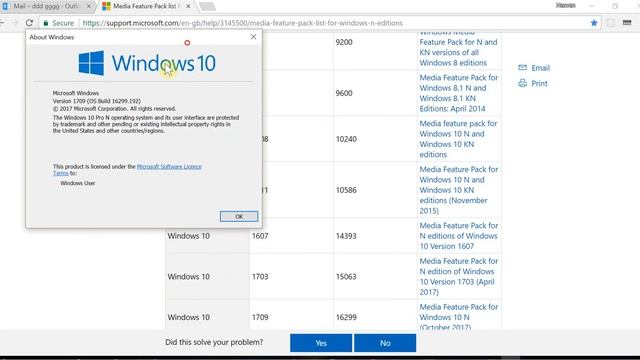
Task: Open Media Feature Pack for Windows 8.1 N link
Action: click(x=459, y=93)
